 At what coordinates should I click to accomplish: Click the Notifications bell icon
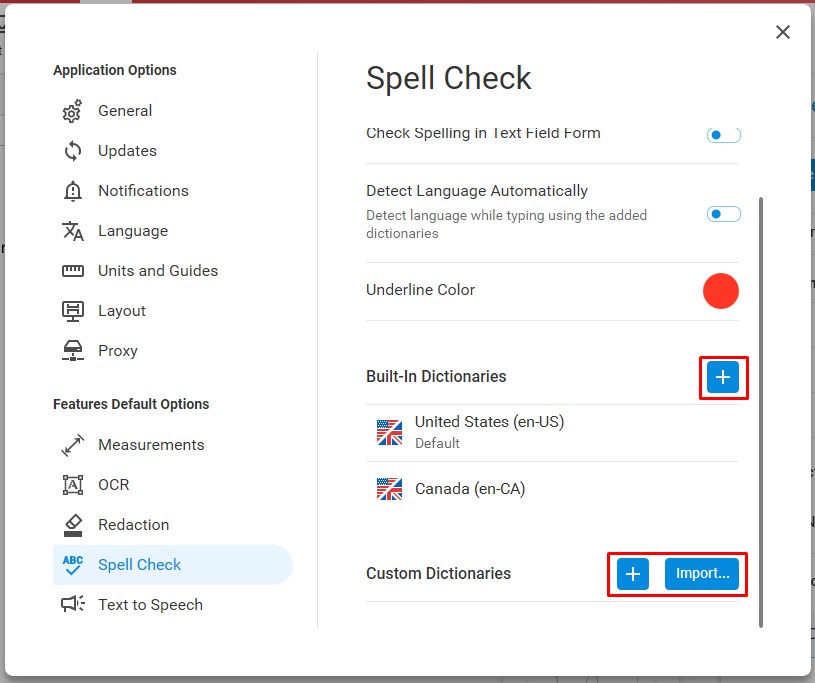point(73,191)
